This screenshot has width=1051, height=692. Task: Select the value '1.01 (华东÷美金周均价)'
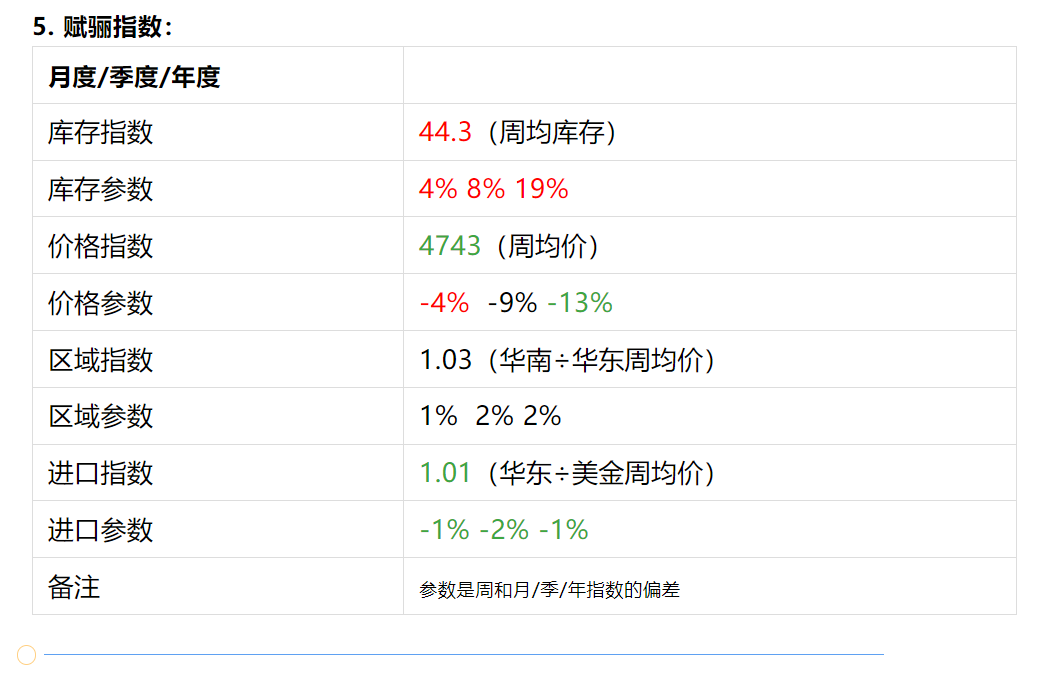pos(566,473)
